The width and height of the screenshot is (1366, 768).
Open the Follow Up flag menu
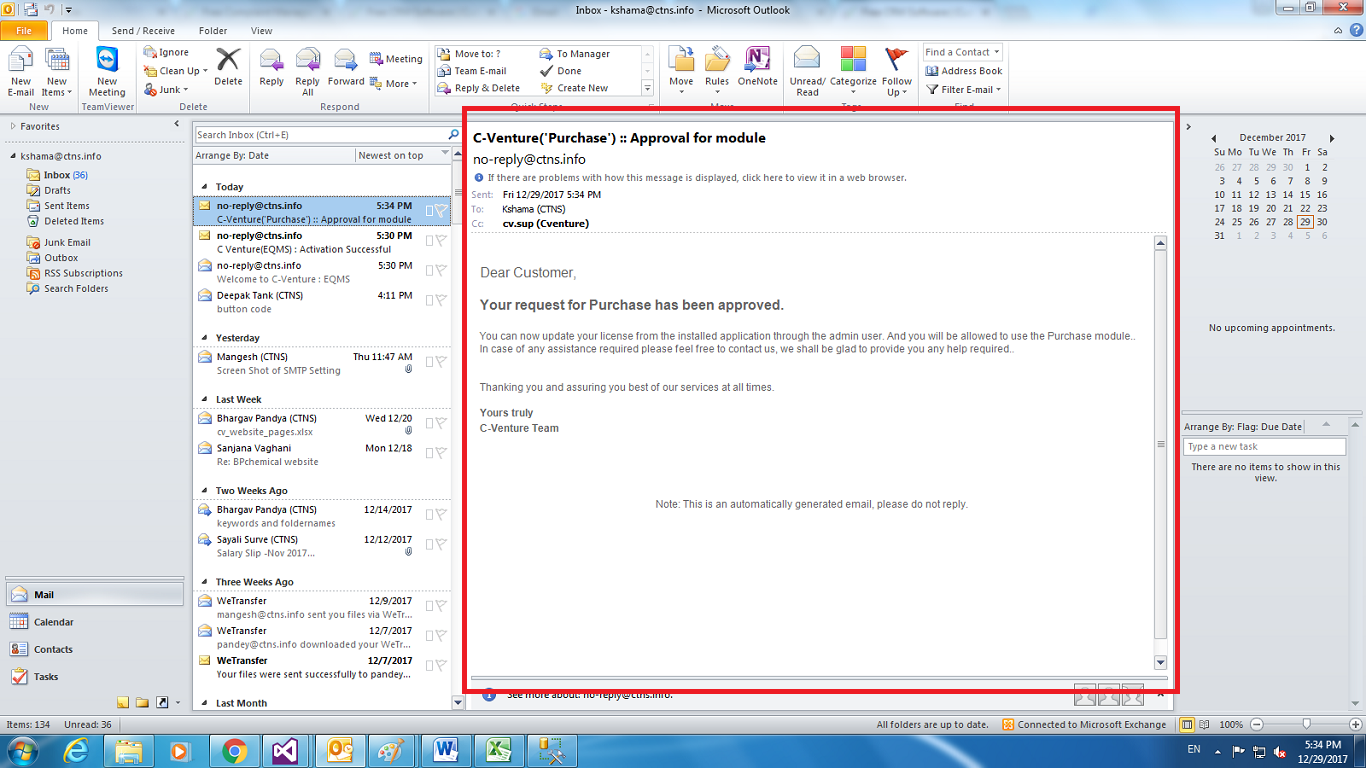pyautogui.click(x=897, y=72)
